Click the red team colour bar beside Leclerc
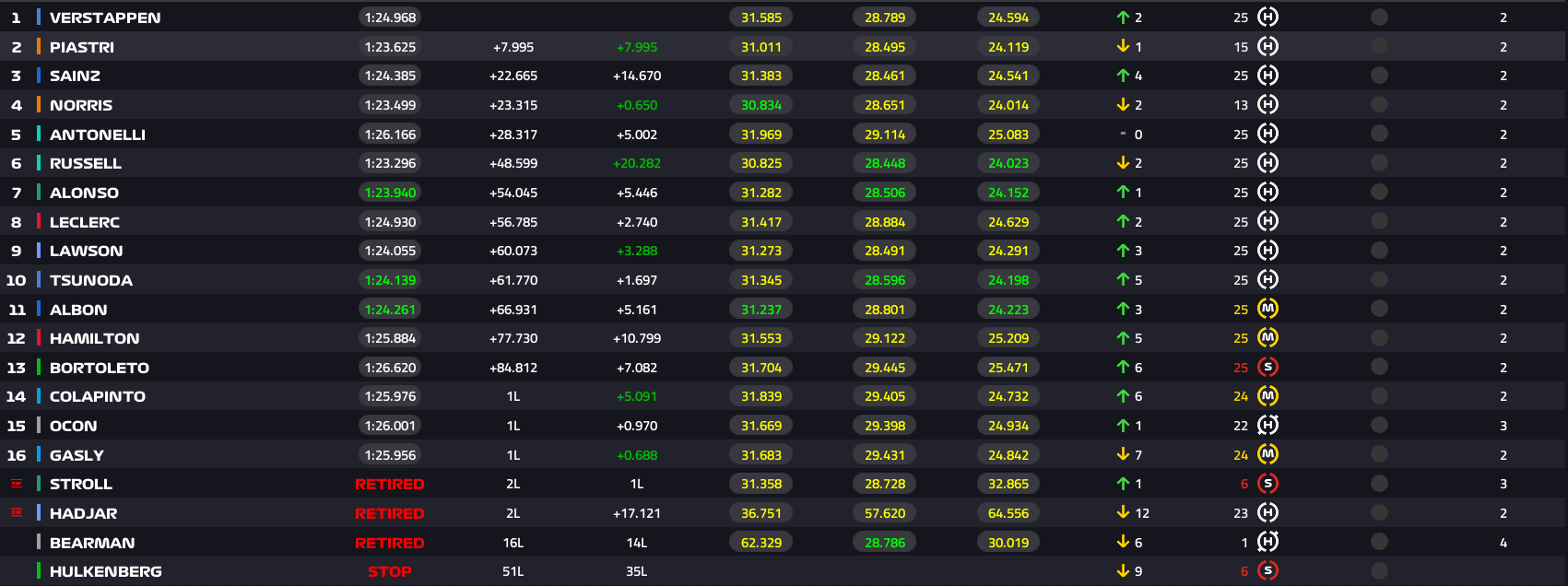Viewport: 1568px width, 586px height. pos(38,221)
